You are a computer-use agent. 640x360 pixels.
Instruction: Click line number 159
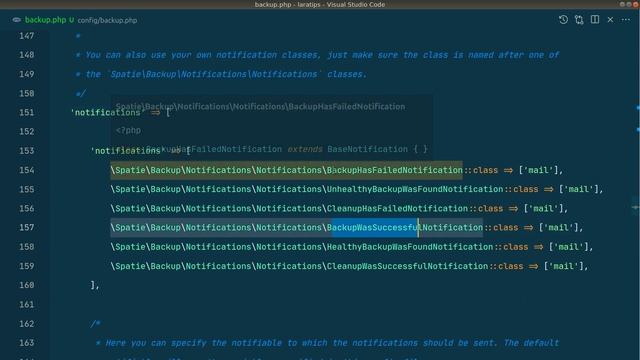27,266
